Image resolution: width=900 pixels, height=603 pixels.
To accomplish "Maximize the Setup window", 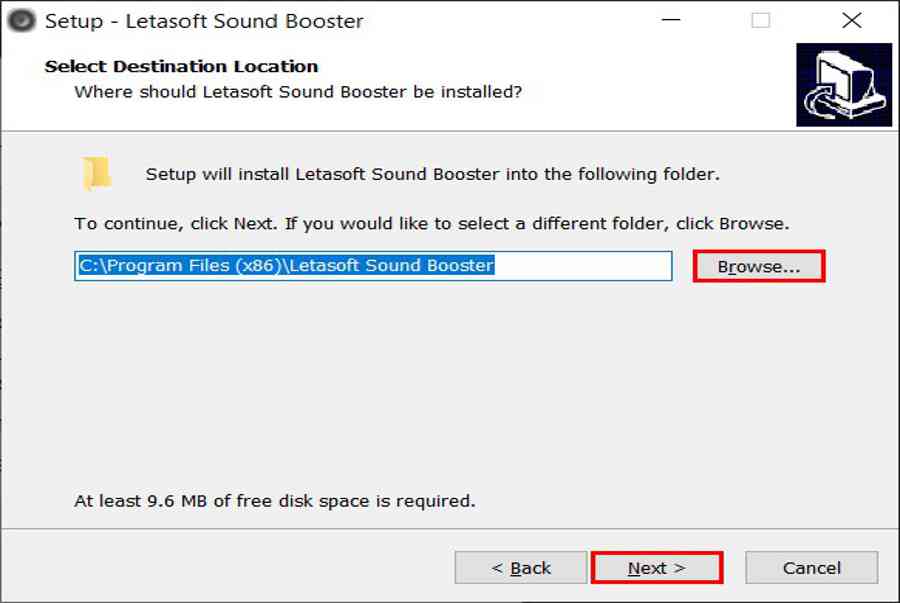I will tap(761, 20).
